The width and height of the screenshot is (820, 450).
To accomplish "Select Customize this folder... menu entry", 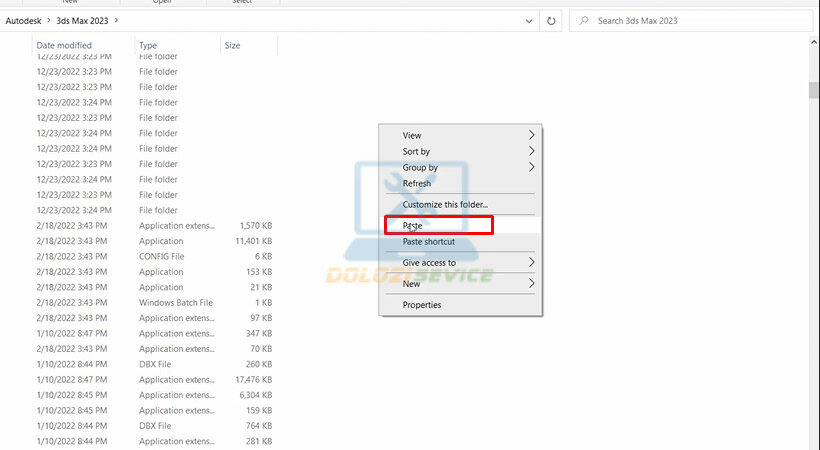I will 460,205.
